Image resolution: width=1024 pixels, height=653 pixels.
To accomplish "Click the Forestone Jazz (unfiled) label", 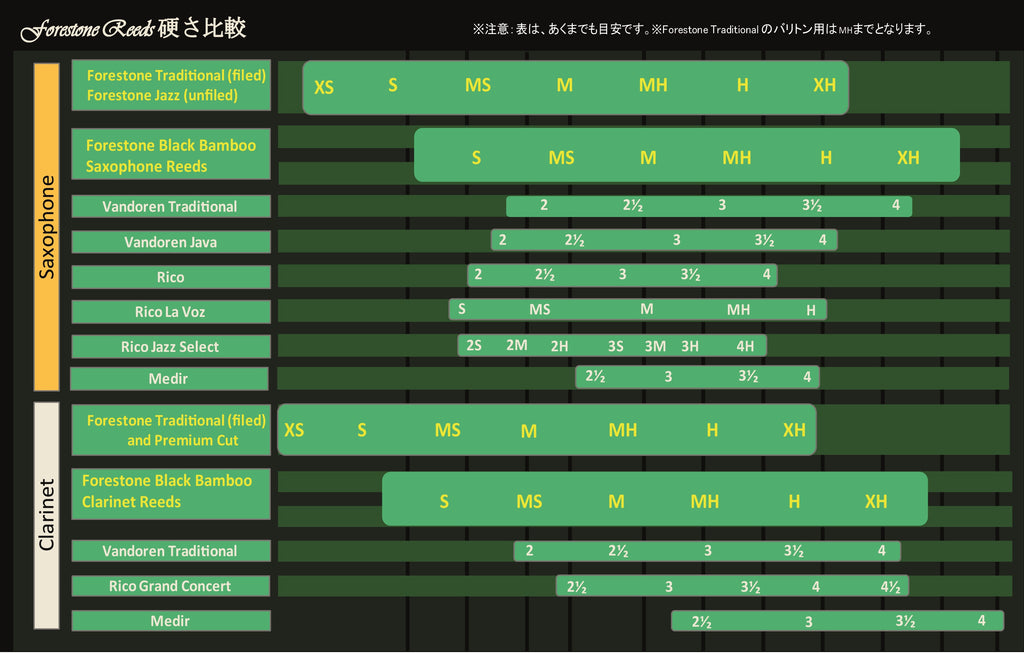I will pyautogui.click(x=163, y=96).
